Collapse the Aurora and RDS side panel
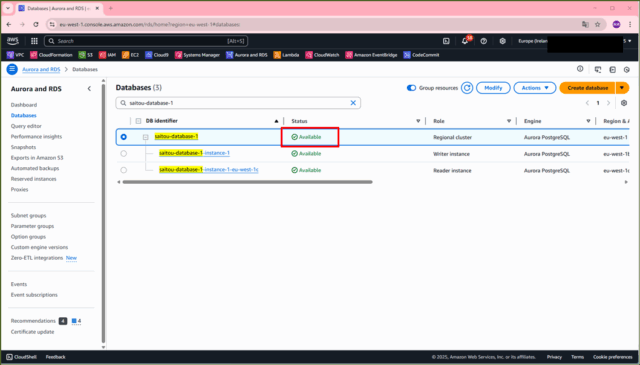The image size is (640, 365). [89, 89]
